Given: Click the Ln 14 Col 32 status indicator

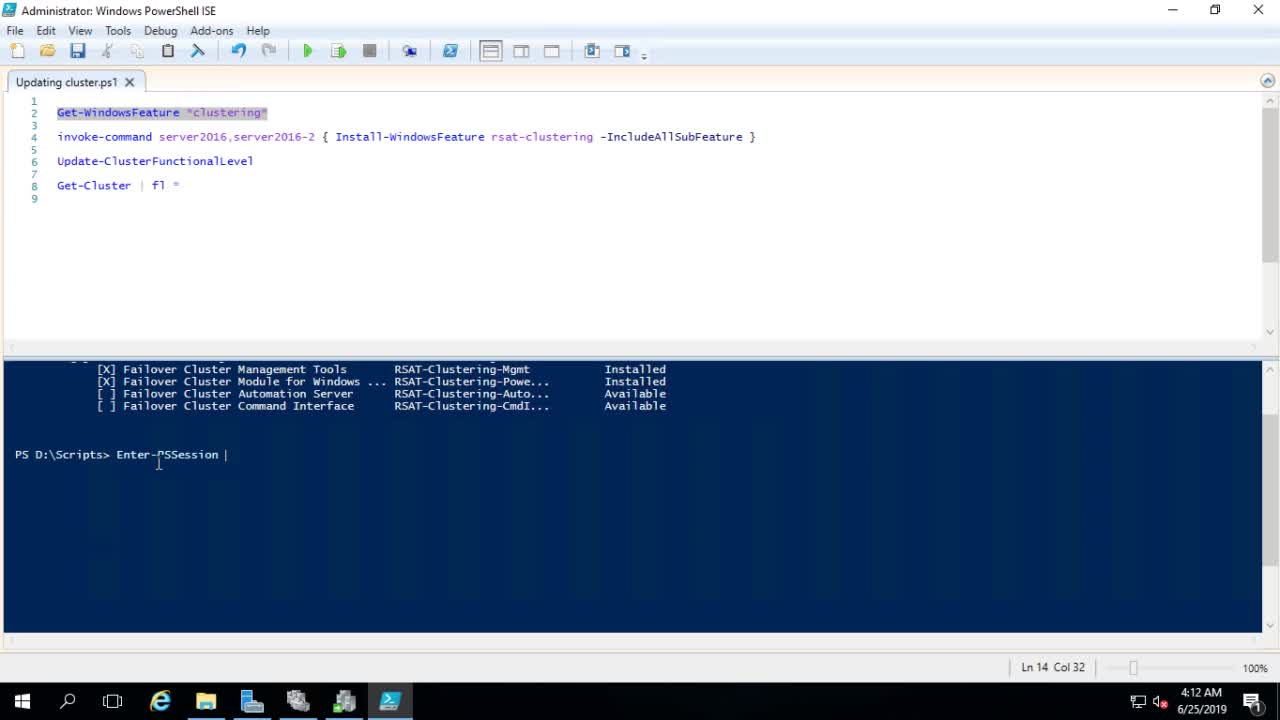Looking at the screenshot, I should tap(1053, 667).
